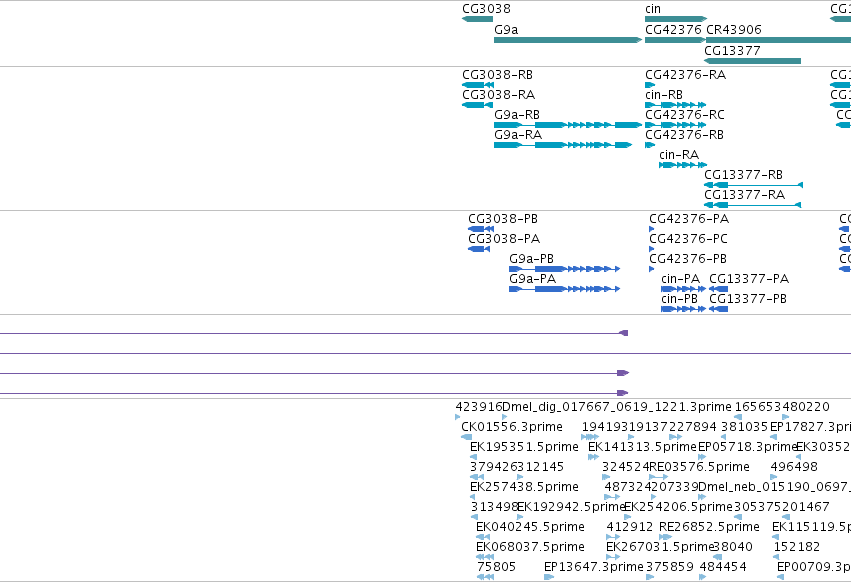The image size is (851, 582).
Task: Select EST 324524
Action: click(606, 477)
